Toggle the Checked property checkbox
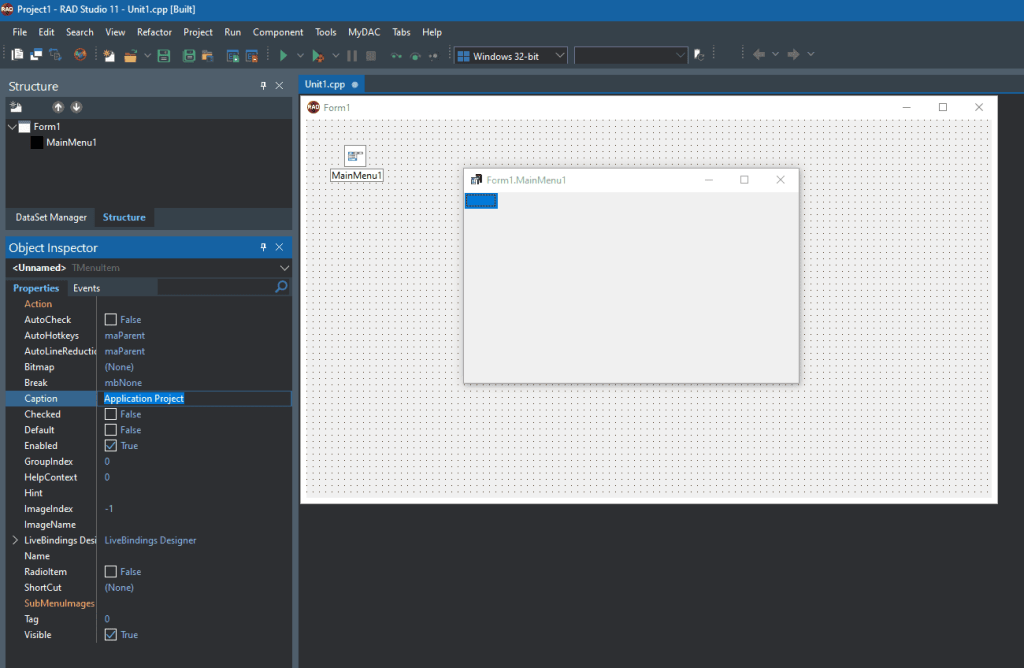Viewport: 1024px width, 668px height. [111, 414]
